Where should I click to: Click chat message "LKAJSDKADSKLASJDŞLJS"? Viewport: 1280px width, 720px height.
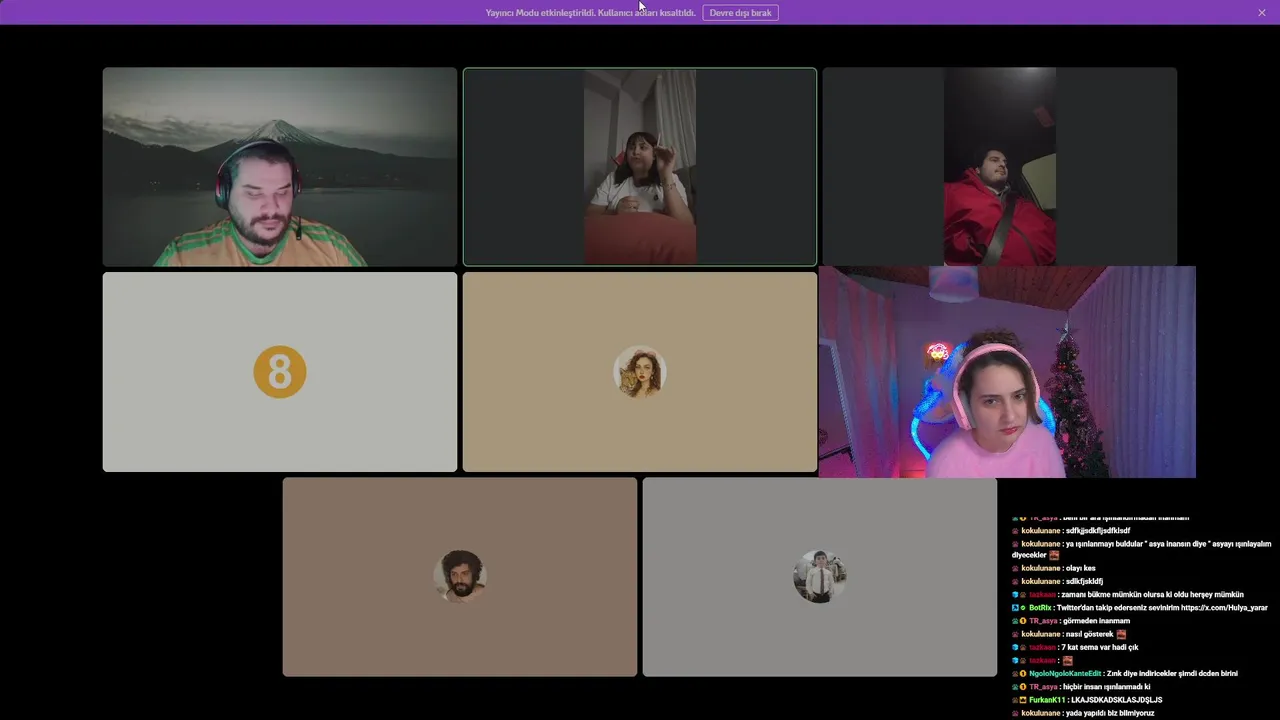tap(1117, 700)
